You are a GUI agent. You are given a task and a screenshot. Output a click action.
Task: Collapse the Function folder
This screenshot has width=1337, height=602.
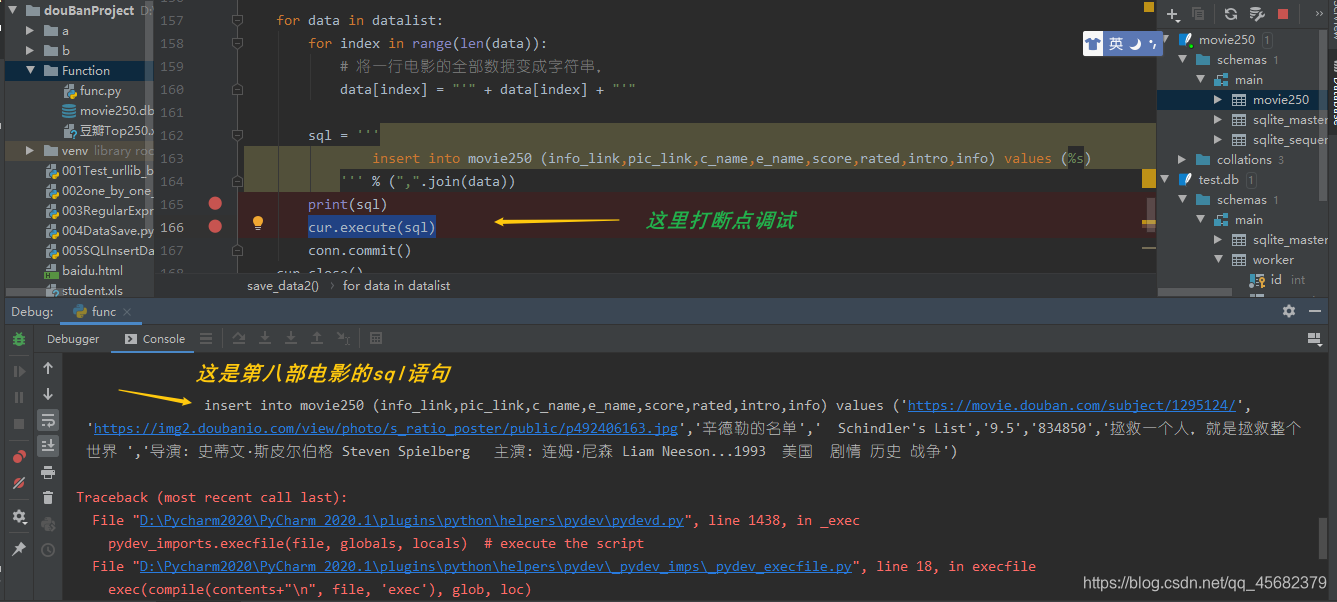[30, 71]
